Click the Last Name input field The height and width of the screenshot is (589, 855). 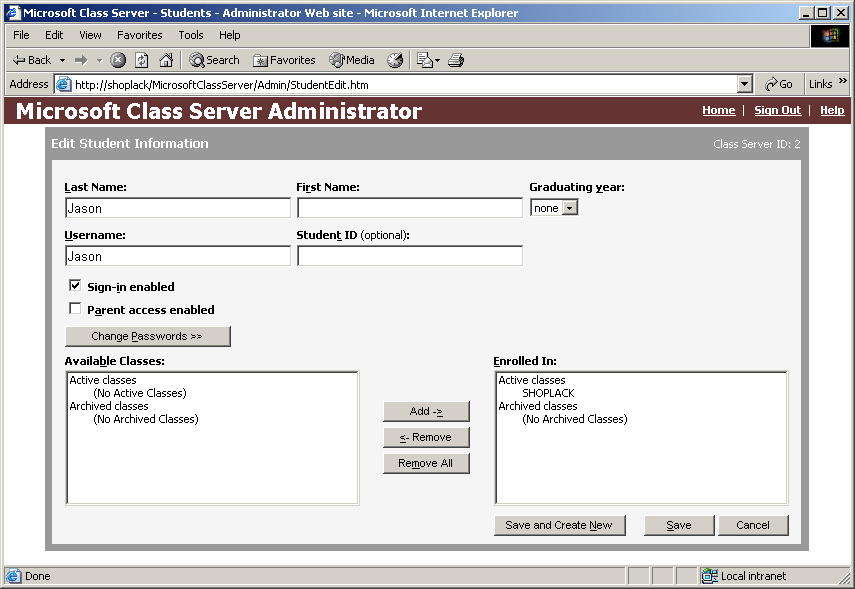click(178, 208)
